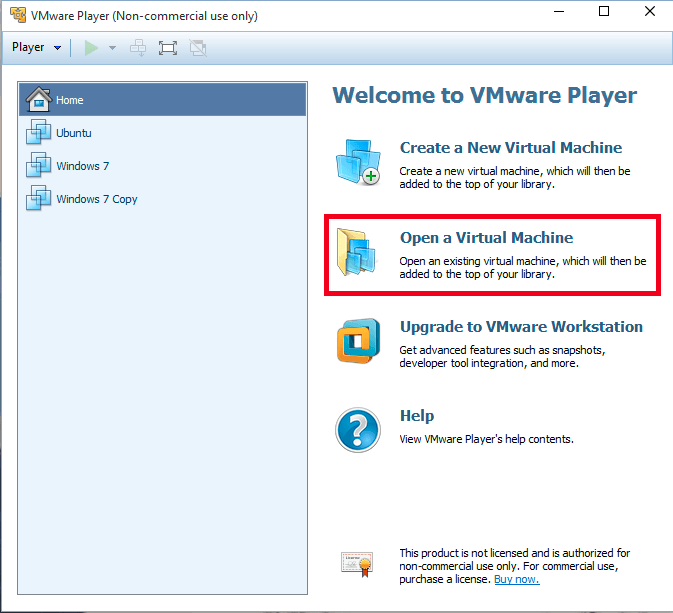Click Open a Virtual Machine heading

pyautogui.click(x=486, y=238)
